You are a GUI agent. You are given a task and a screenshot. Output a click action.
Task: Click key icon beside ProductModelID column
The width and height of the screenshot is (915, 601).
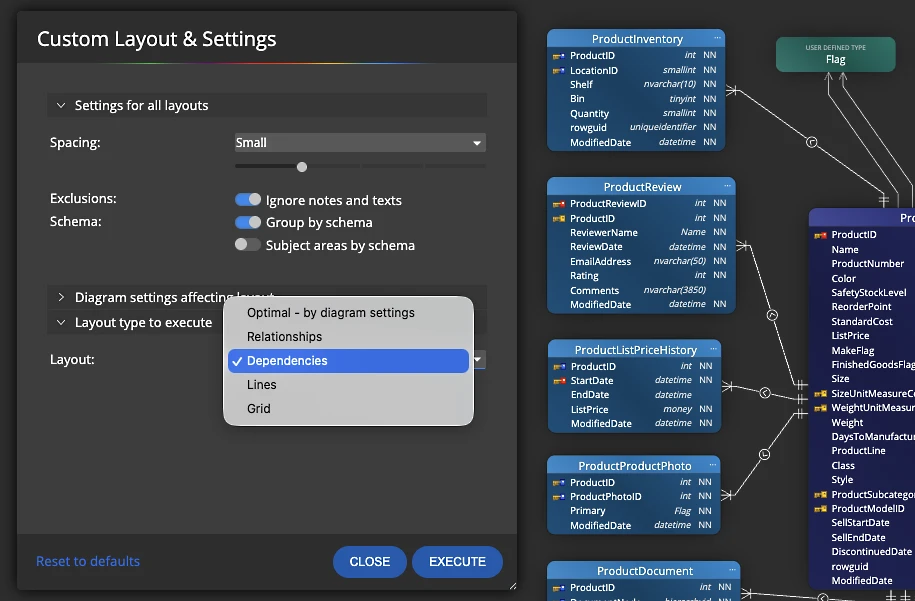coord(820,509)
